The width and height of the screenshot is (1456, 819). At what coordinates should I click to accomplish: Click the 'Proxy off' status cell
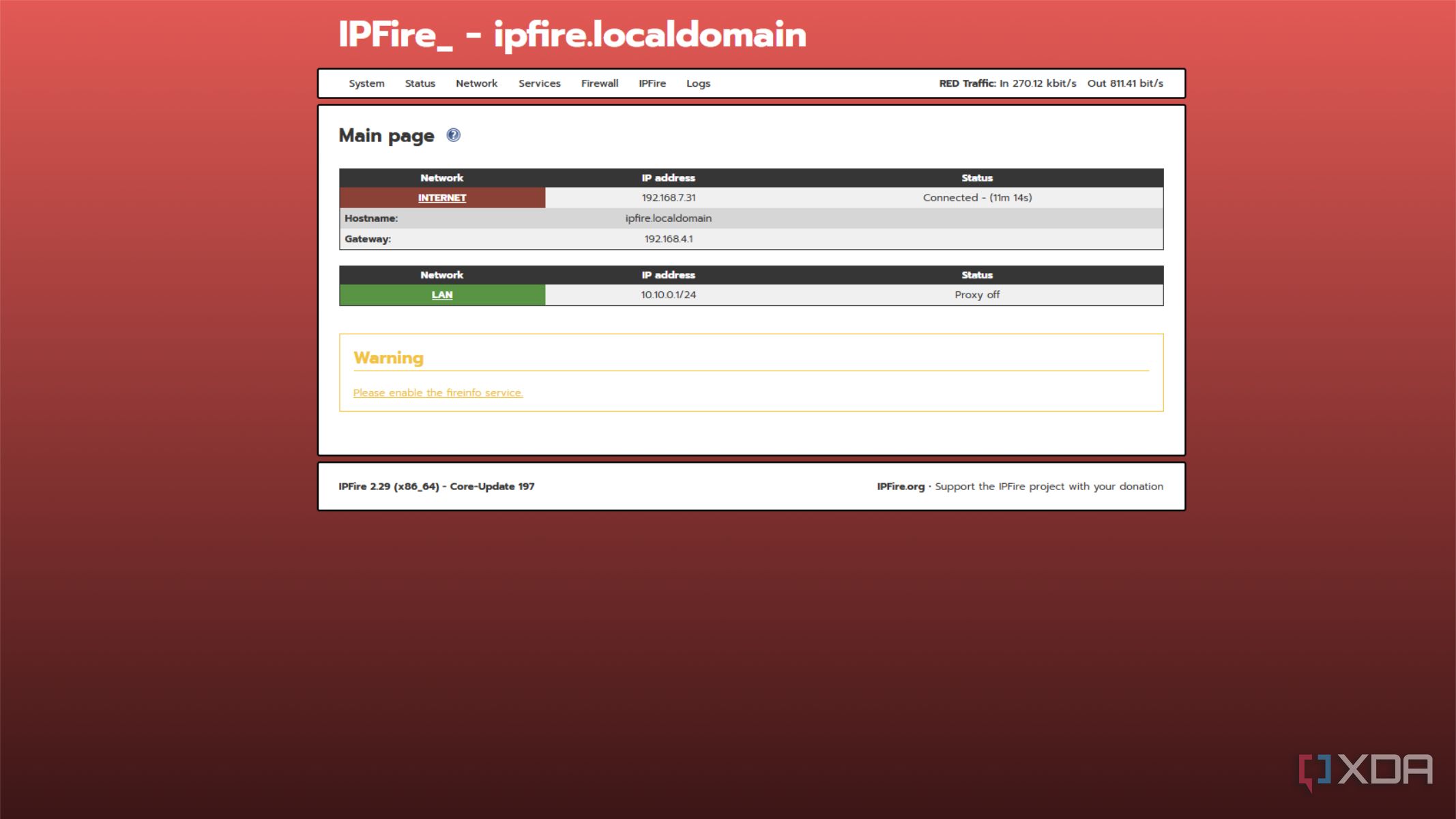[x=977, y=295]
